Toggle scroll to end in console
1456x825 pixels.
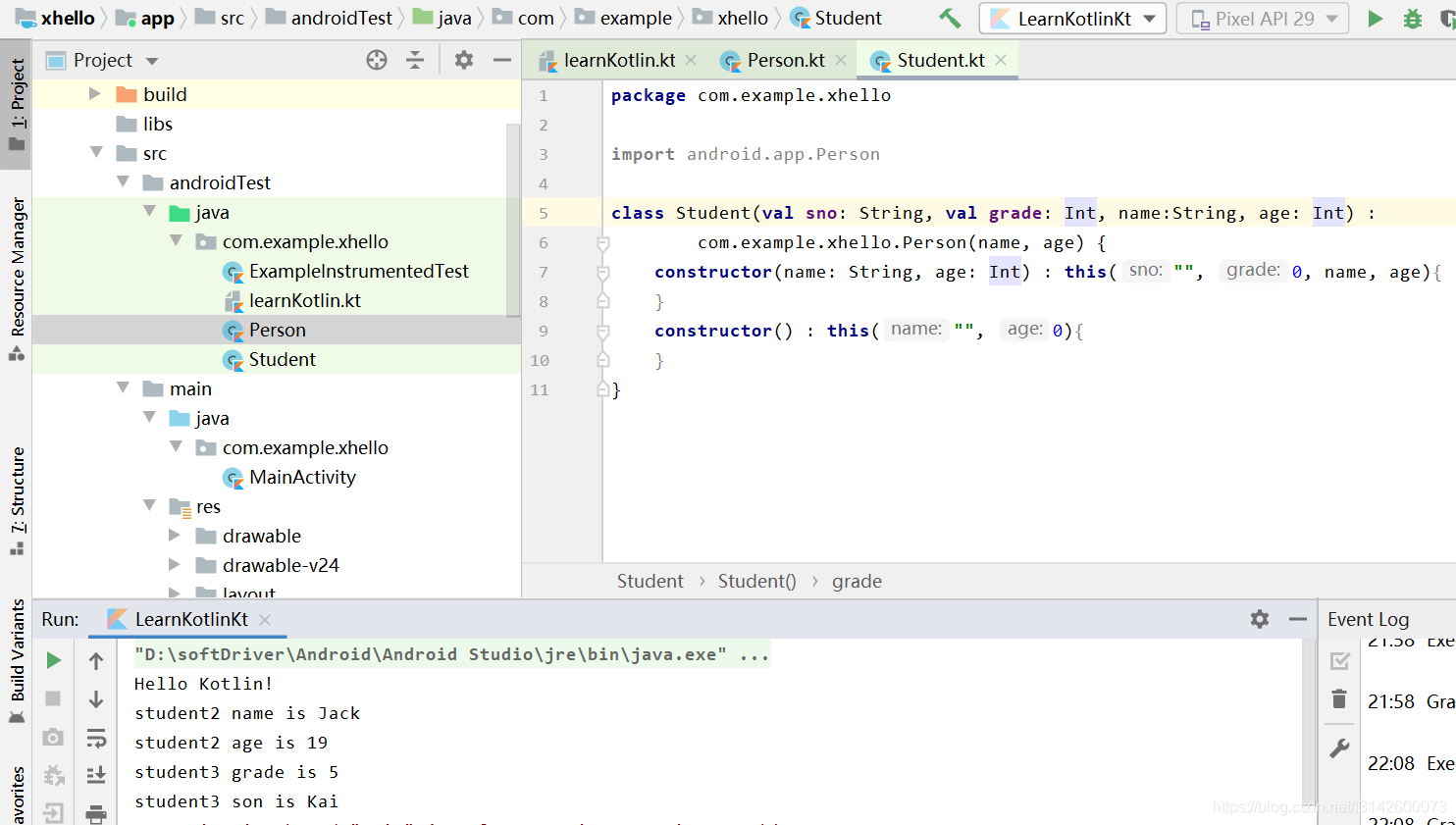tap(96, 775)
